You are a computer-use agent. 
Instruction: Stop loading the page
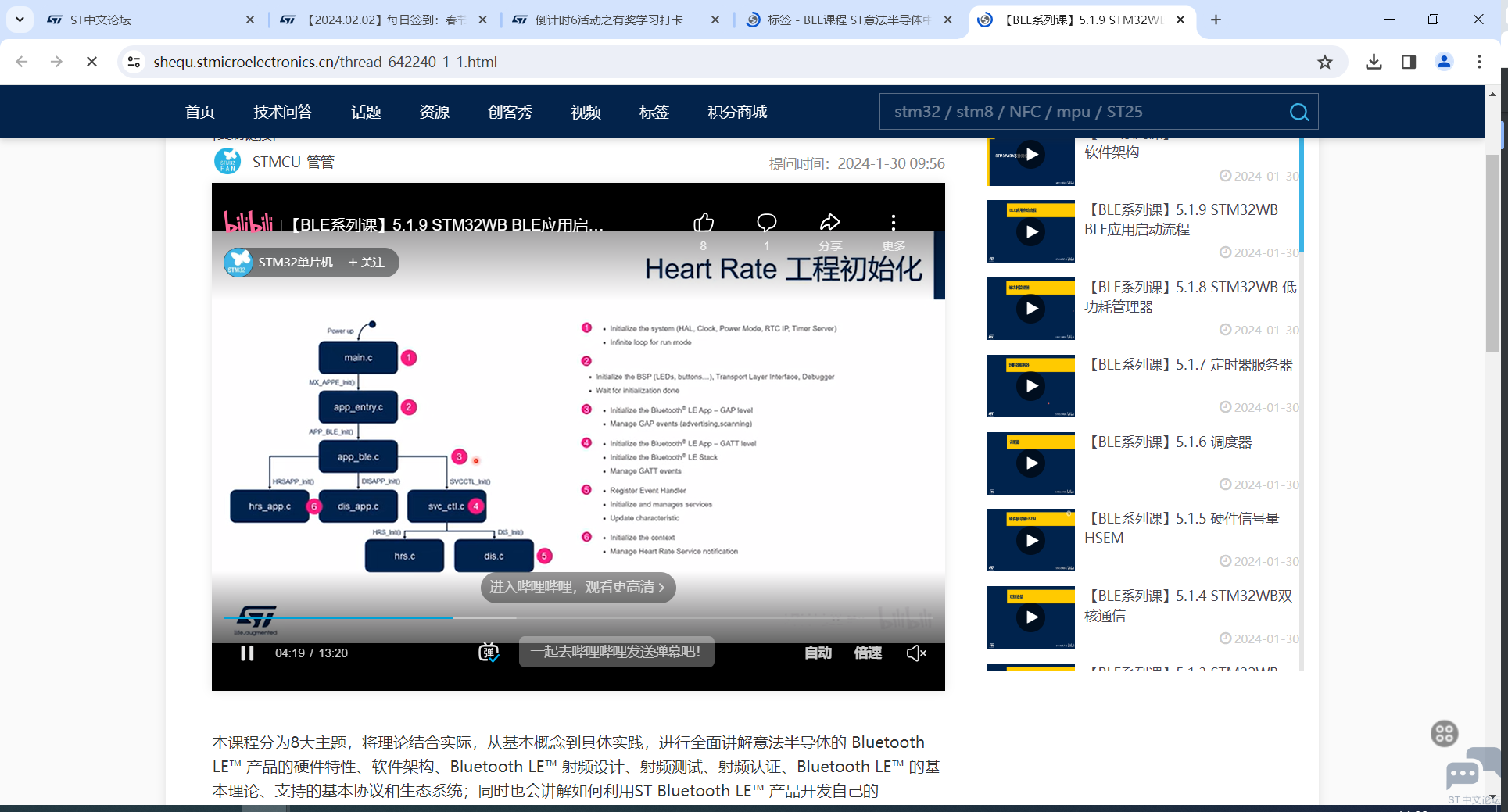[x=91, y=62]
